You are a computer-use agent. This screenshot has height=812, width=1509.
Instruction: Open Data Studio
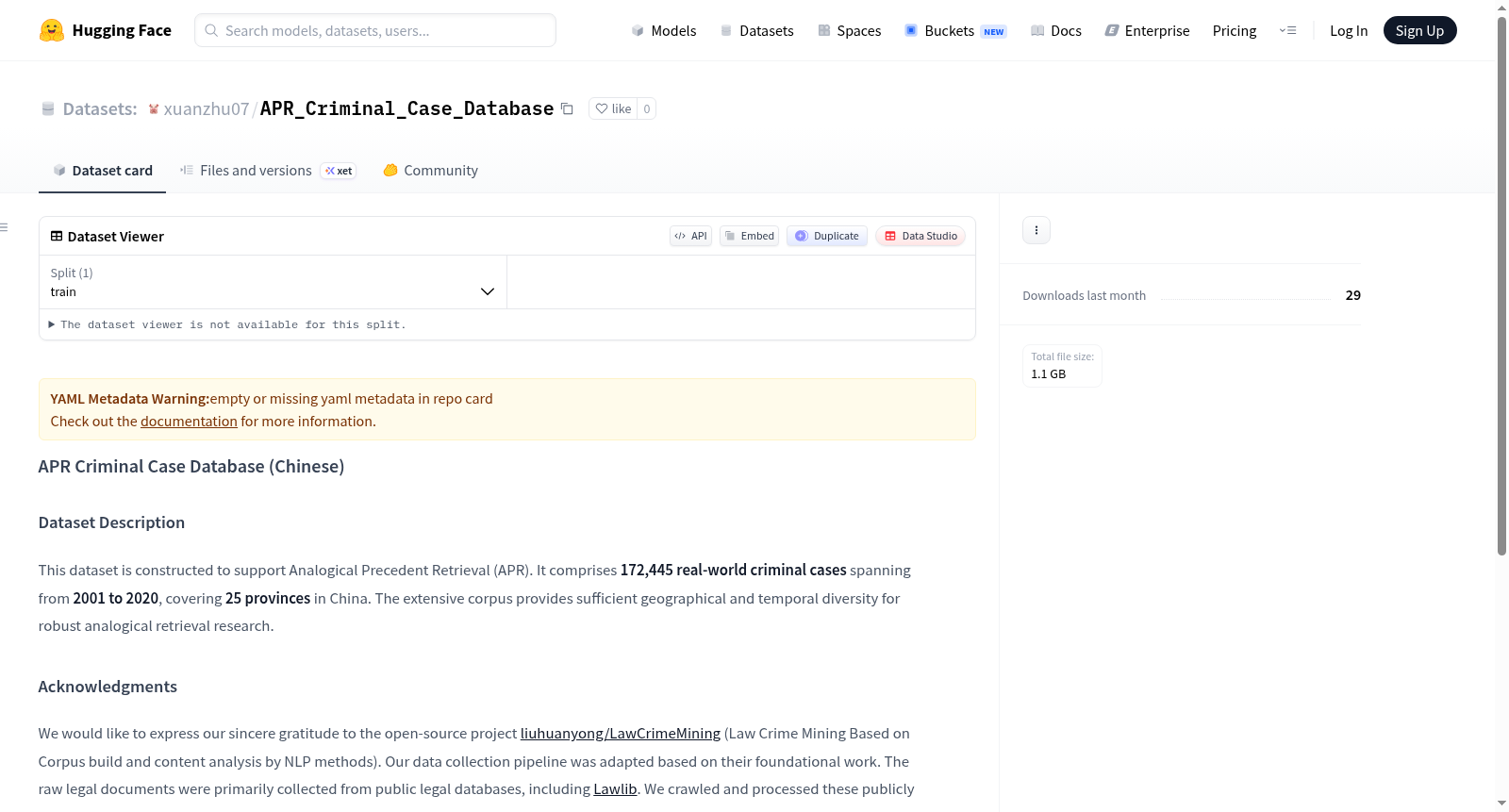(x=920, y=236)
